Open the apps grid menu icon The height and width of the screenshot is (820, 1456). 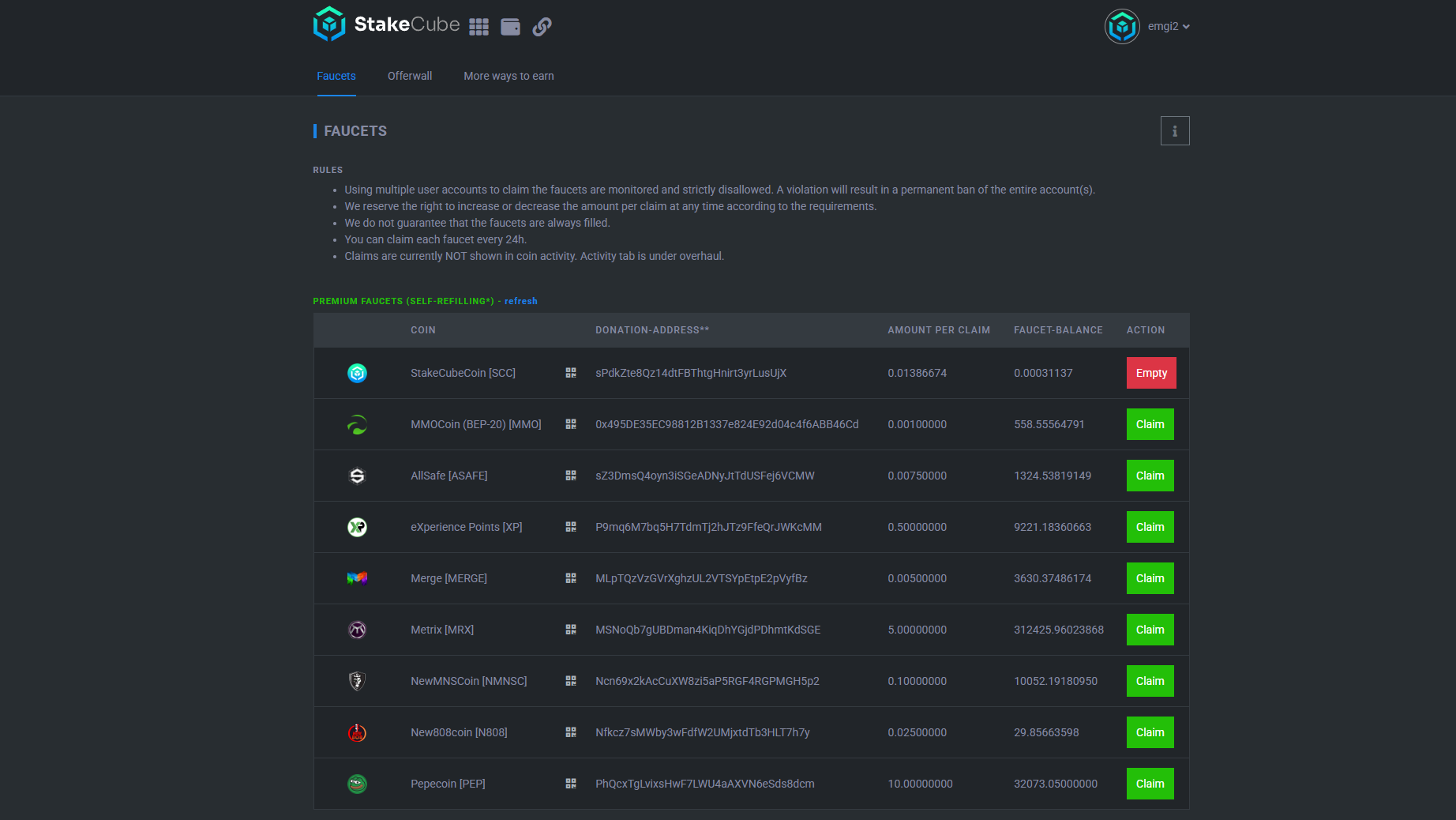coord(478,27)
